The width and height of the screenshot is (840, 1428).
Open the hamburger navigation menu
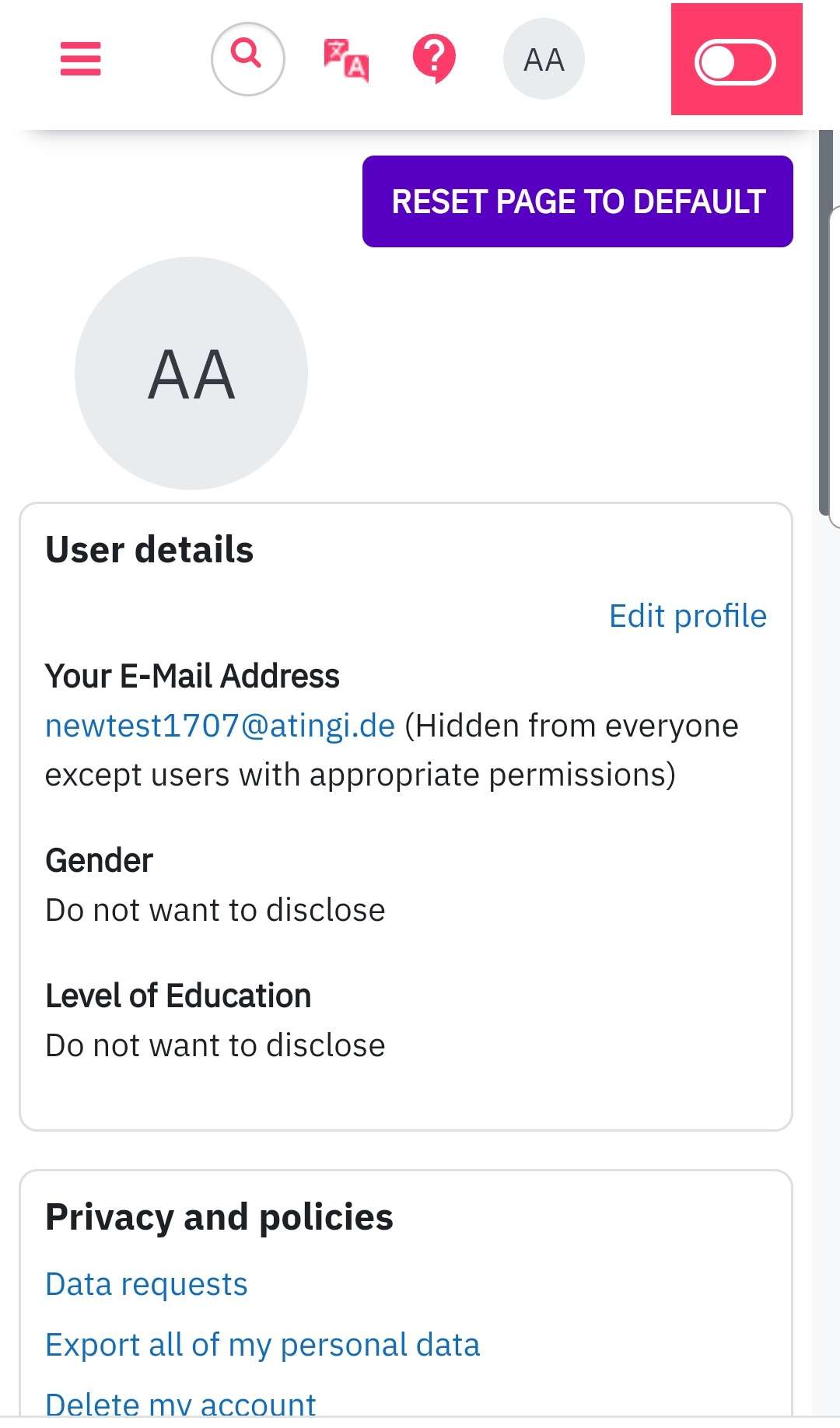coord(81,59)
